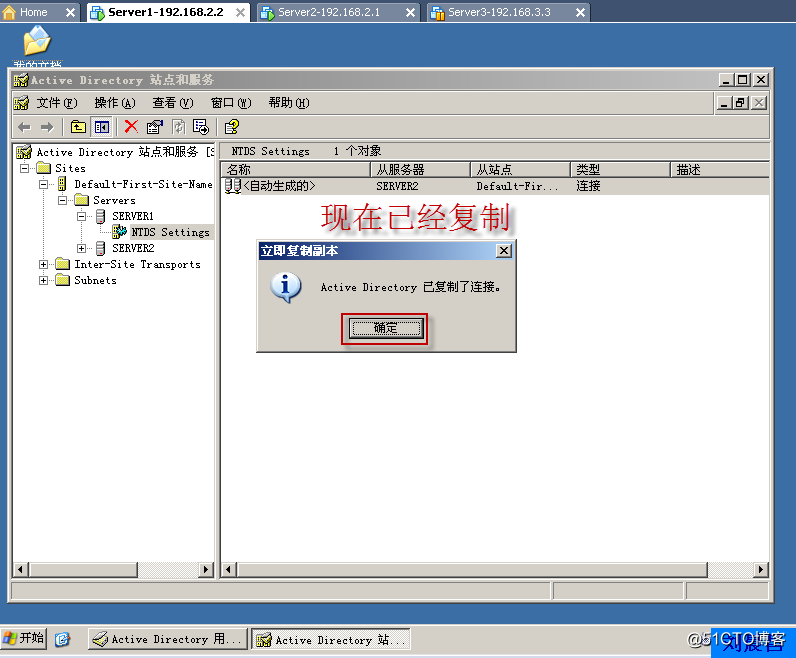The height and width of the screenshot is (658, 796).
Task: Close the Server1-192.168.2.2 tab
Action: tap(241, 13)
